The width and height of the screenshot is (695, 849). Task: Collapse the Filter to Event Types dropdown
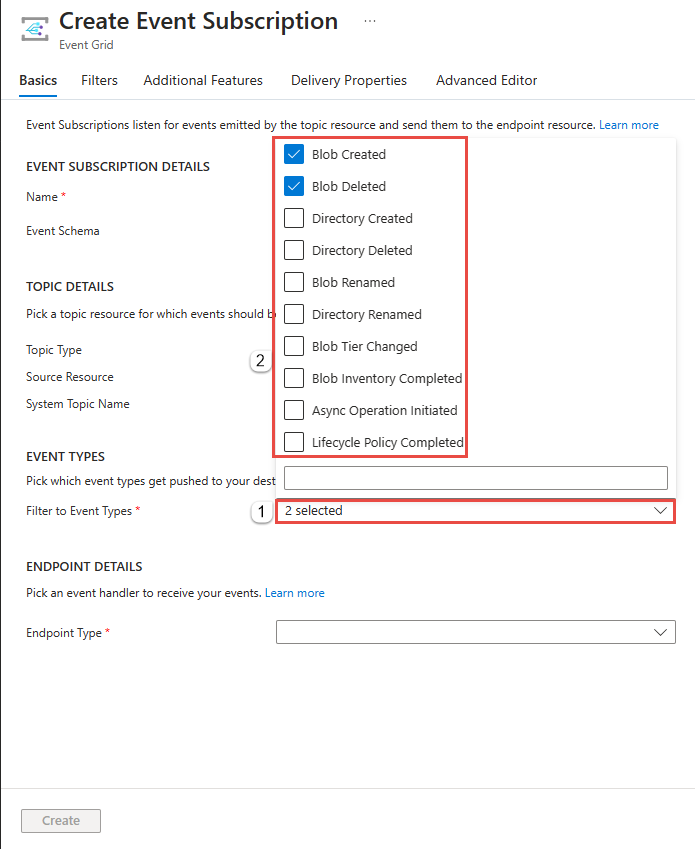tap(476, 511)
